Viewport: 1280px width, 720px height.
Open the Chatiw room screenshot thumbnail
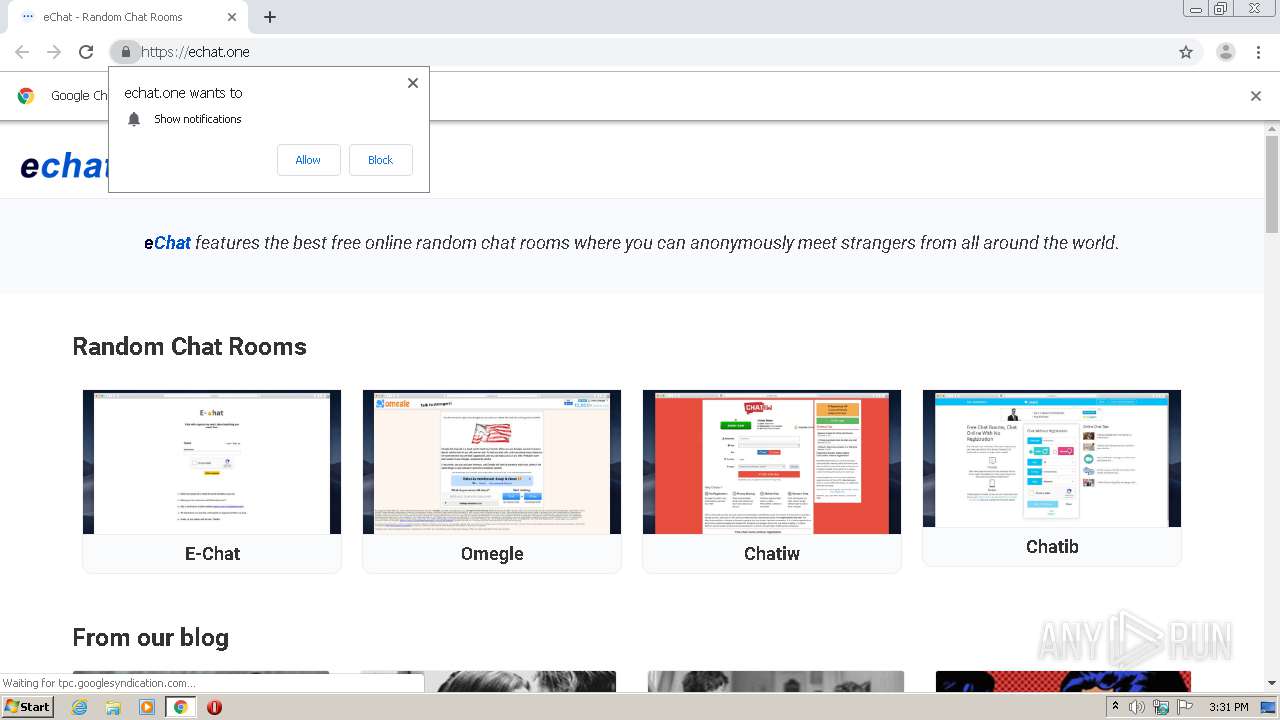coord(772,462)
